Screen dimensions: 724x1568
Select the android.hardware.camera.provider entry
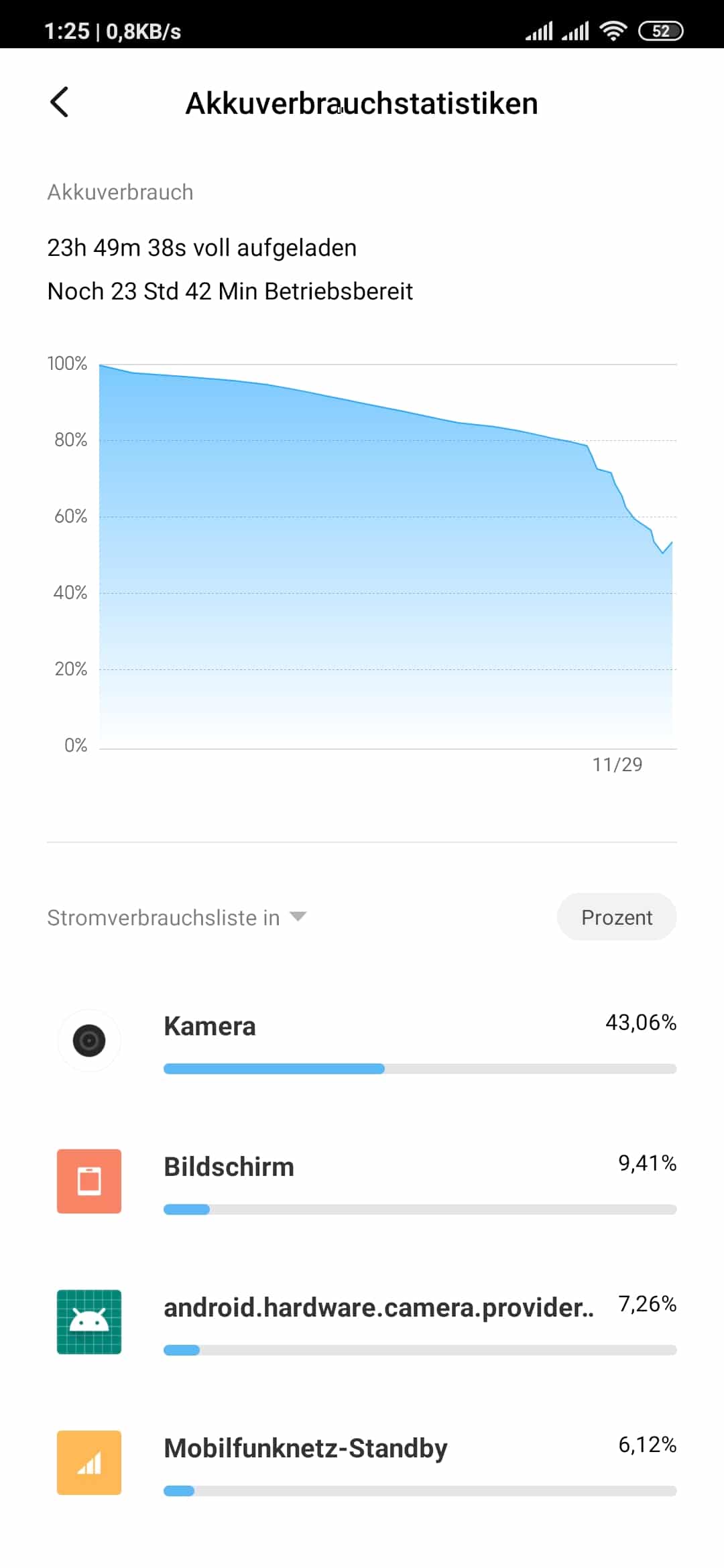point(362,1322)
